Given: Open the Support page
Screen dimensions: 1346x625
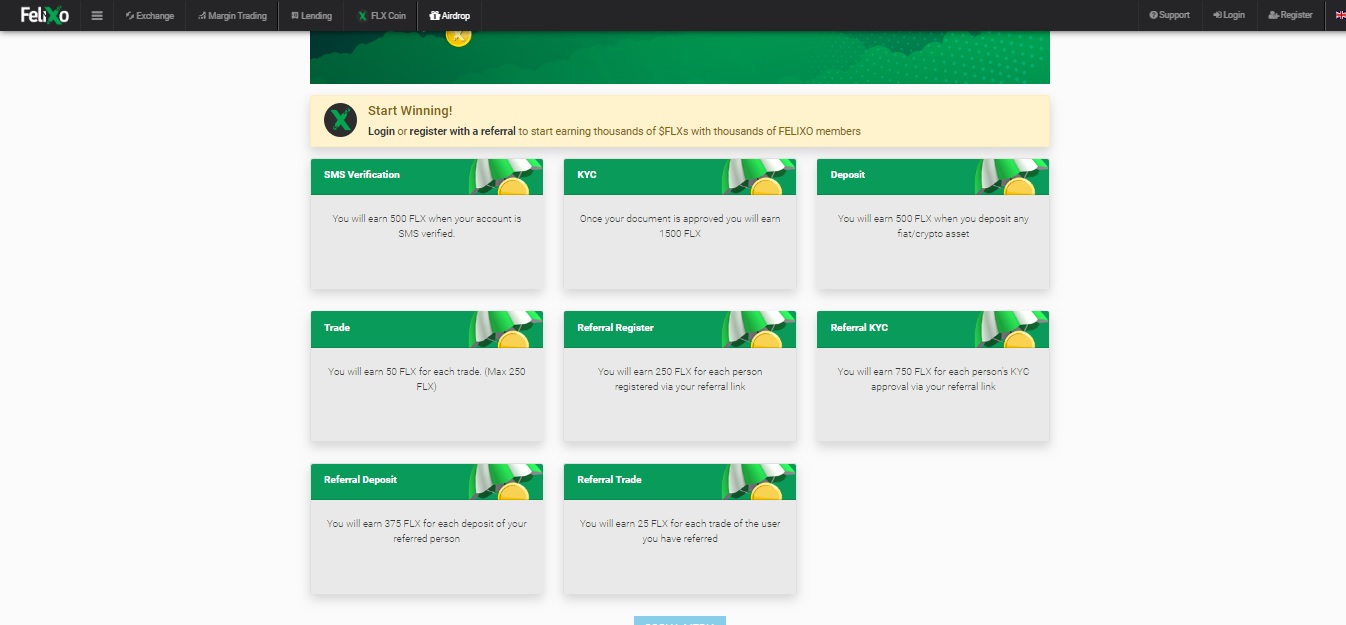Looking at the screenshot, I should [1170, 15].
